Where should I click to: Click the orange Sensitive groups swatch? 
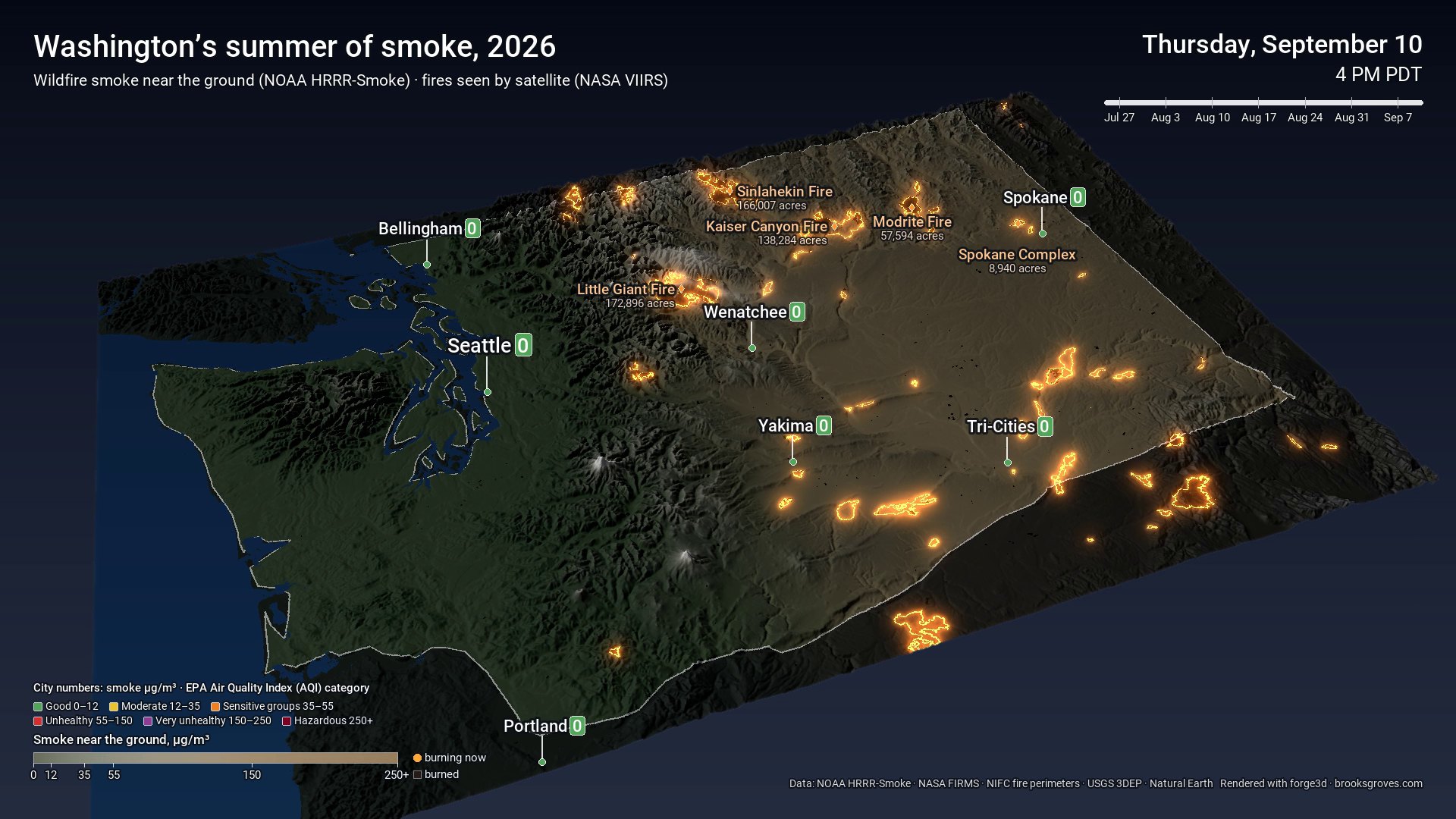point(215,707)
